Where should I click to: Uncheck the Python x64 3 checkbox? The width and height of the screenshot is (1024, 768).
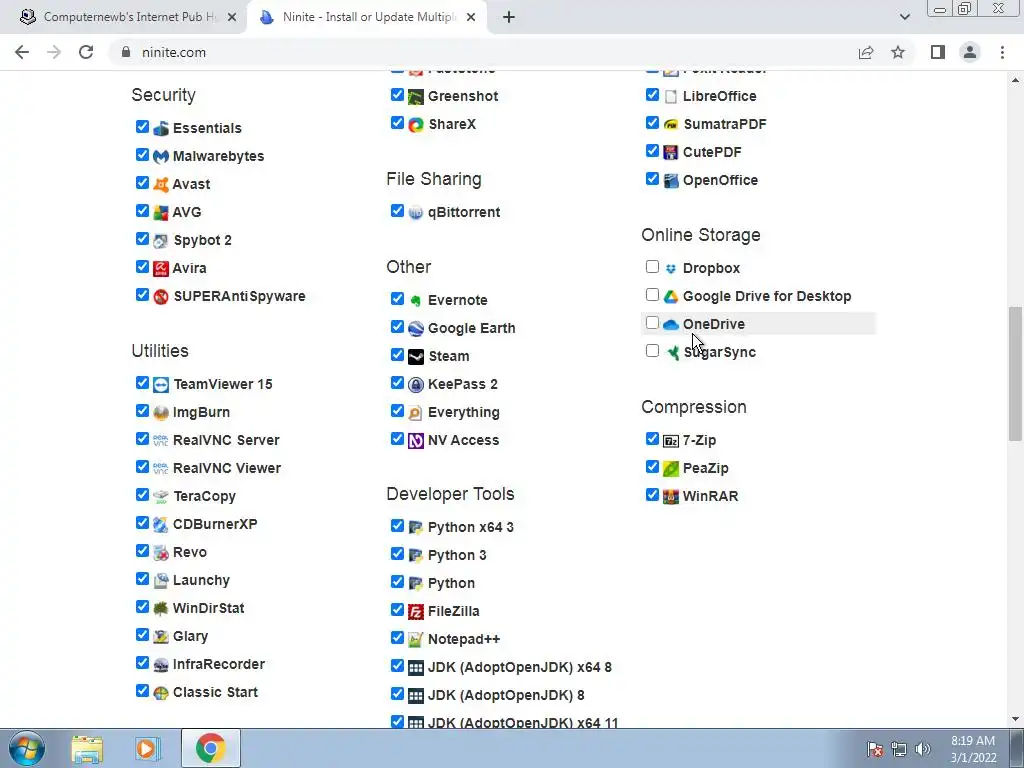tap(397, 526)
